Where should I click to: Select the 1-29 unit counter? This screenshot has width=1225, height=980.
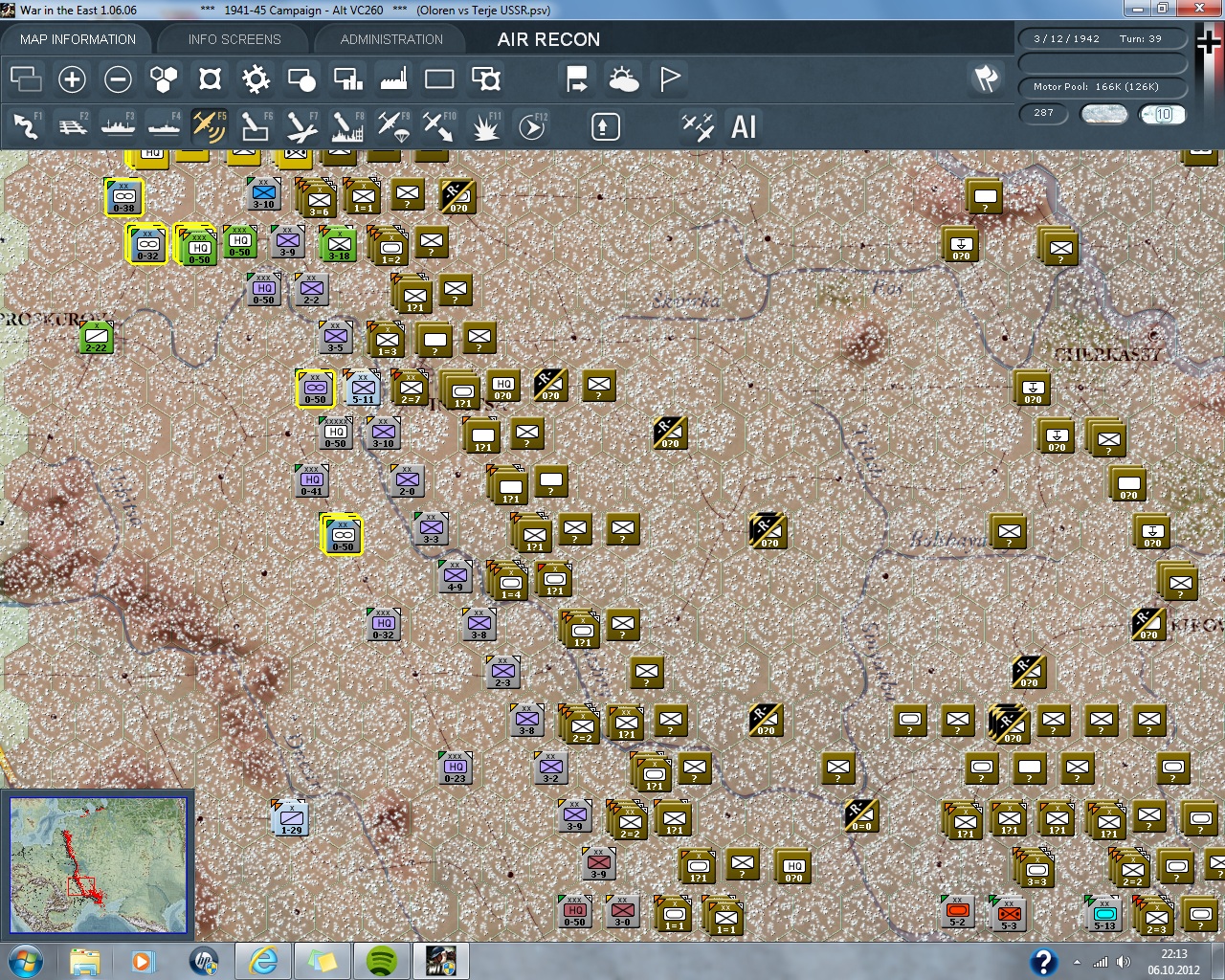coord(291,818)
